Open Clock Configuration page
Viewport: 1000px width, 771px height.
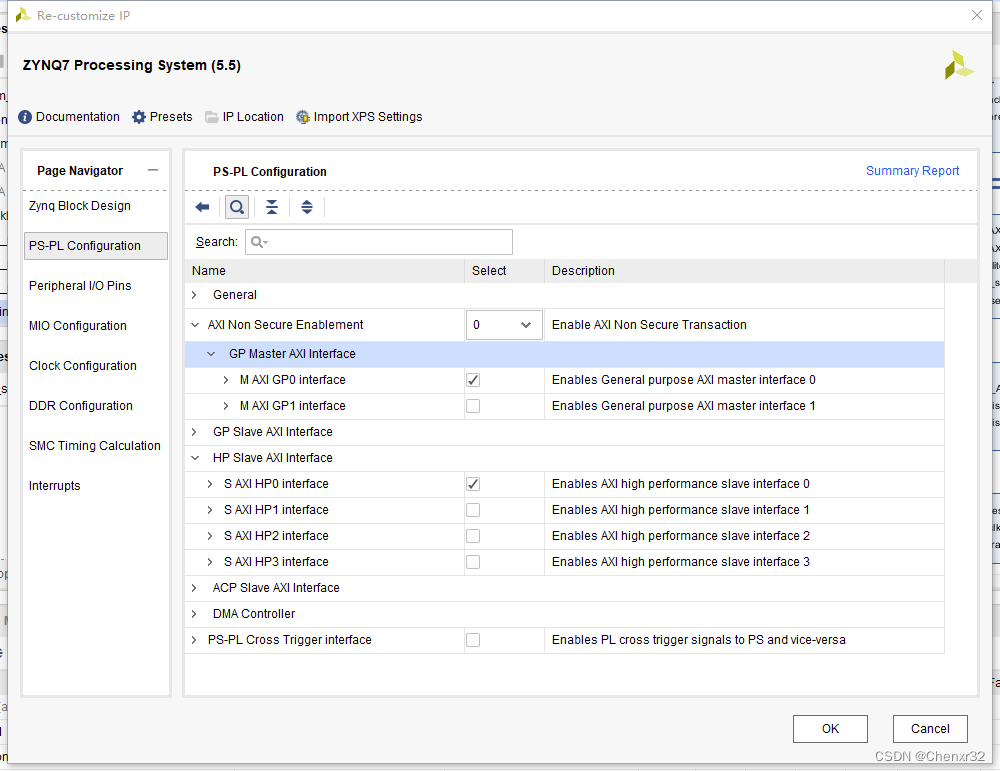tap(83, 366)
